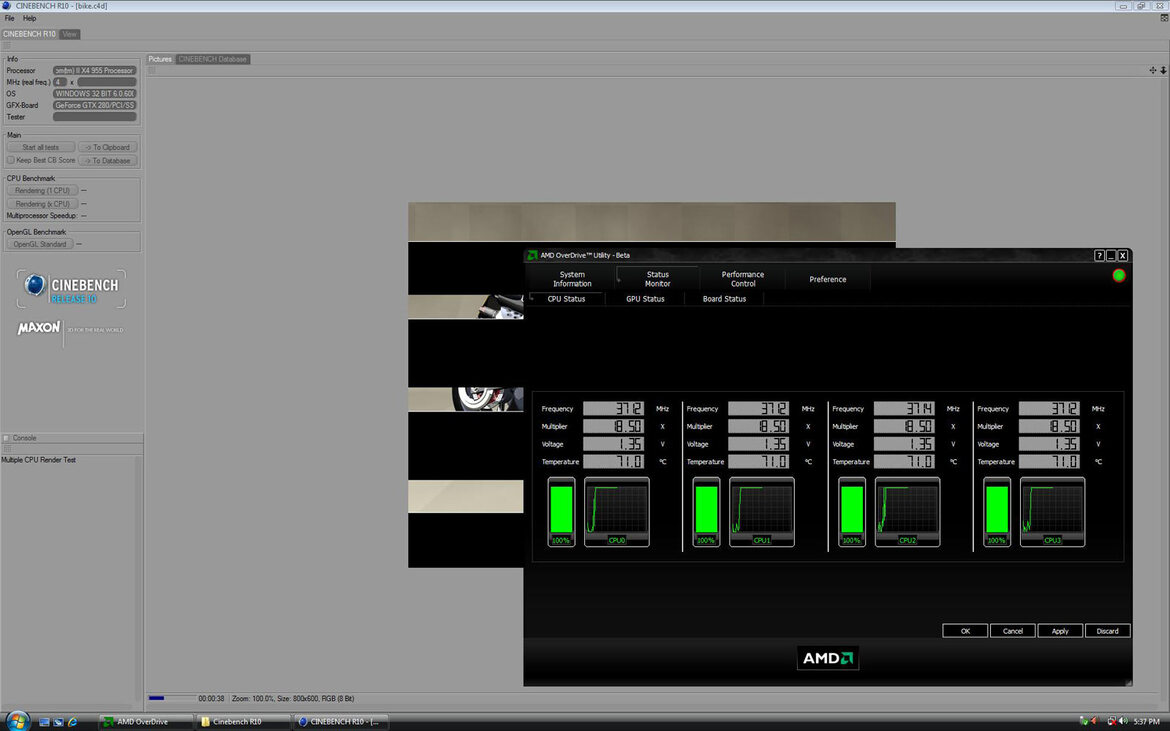Screen dimensions: 1170x731
Task: Click the green status indicator in OverDrive
Action: click(1119, 275)
